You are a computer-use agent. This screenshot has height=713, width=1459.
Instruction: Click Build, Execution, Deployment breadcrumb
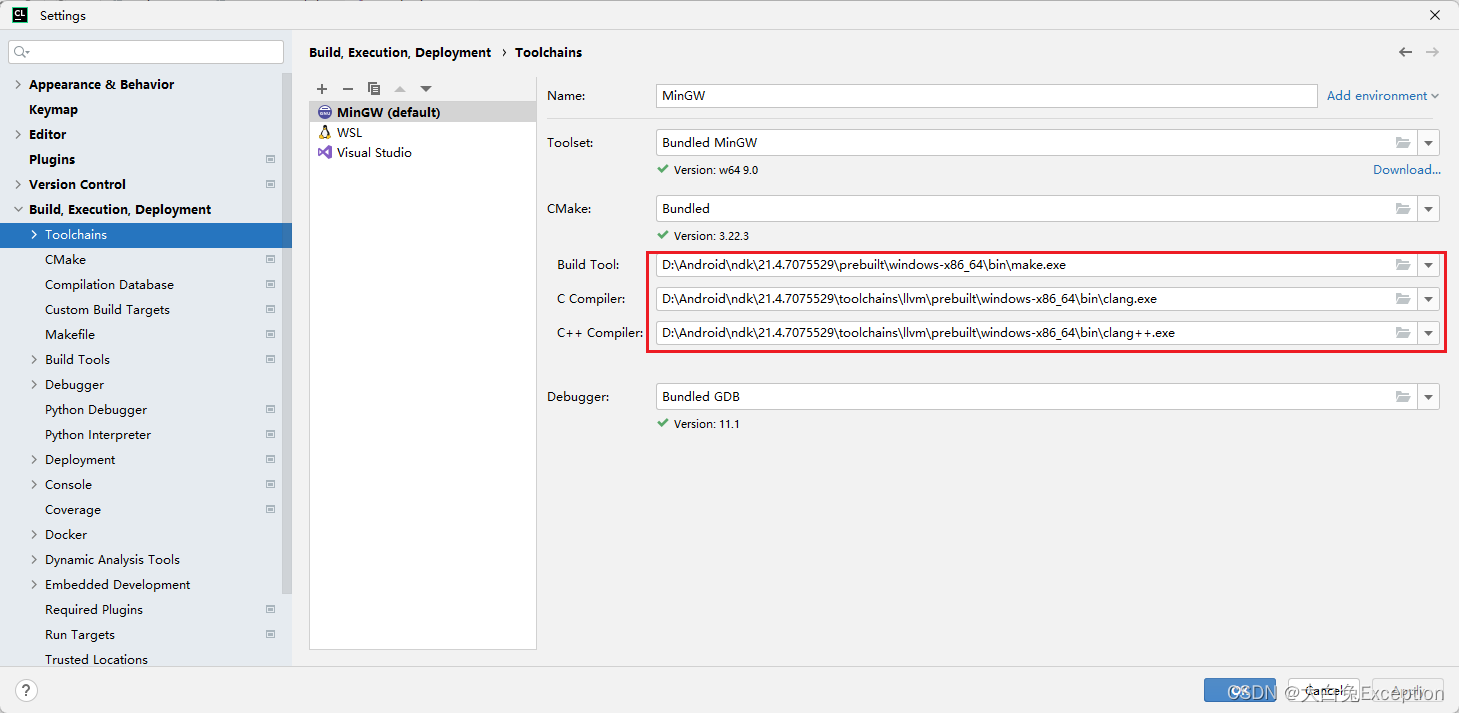coord(400,52)
